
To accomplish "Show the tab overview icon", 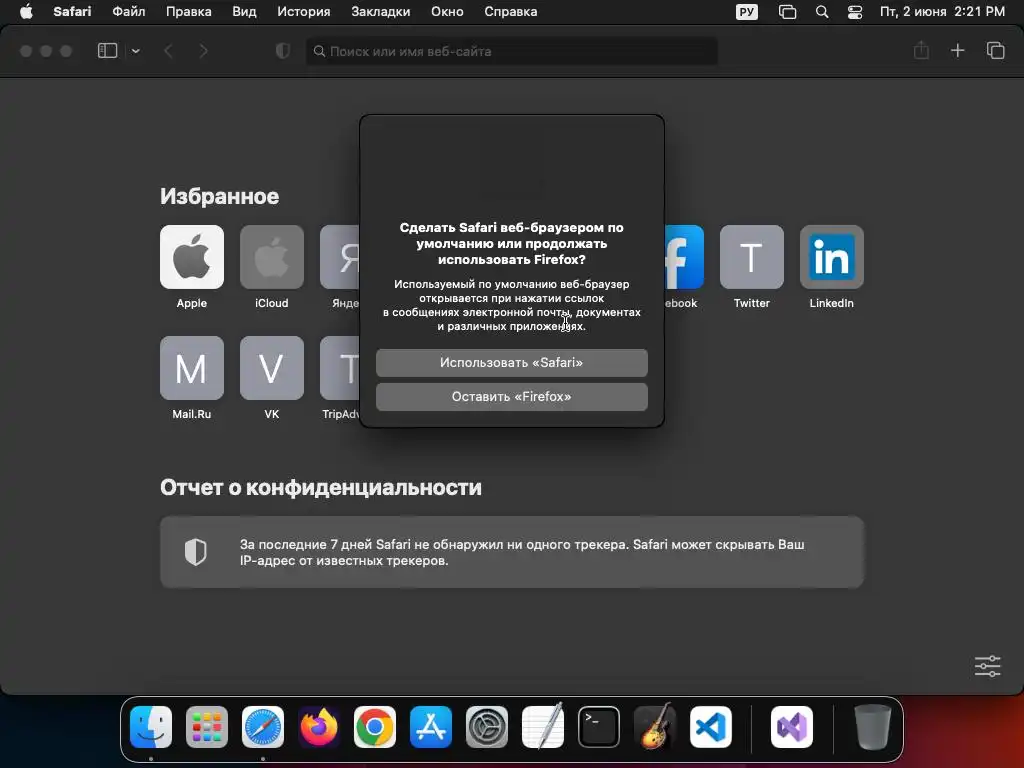I will click(x=995, y=50).
